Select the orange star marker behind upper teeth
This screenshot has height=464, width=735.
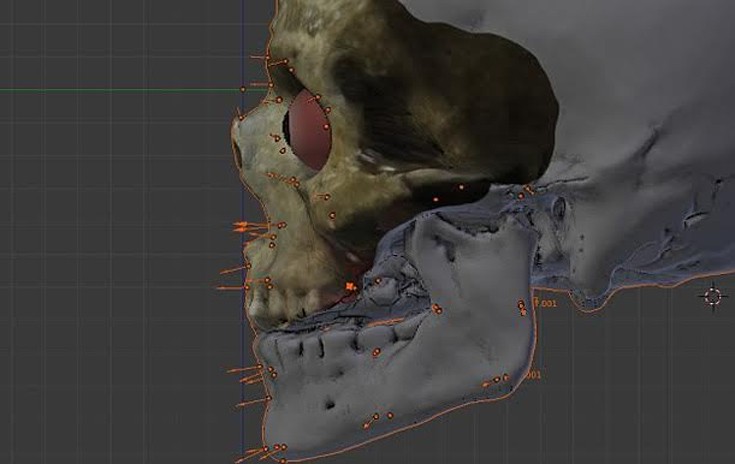tap(350, 286)
